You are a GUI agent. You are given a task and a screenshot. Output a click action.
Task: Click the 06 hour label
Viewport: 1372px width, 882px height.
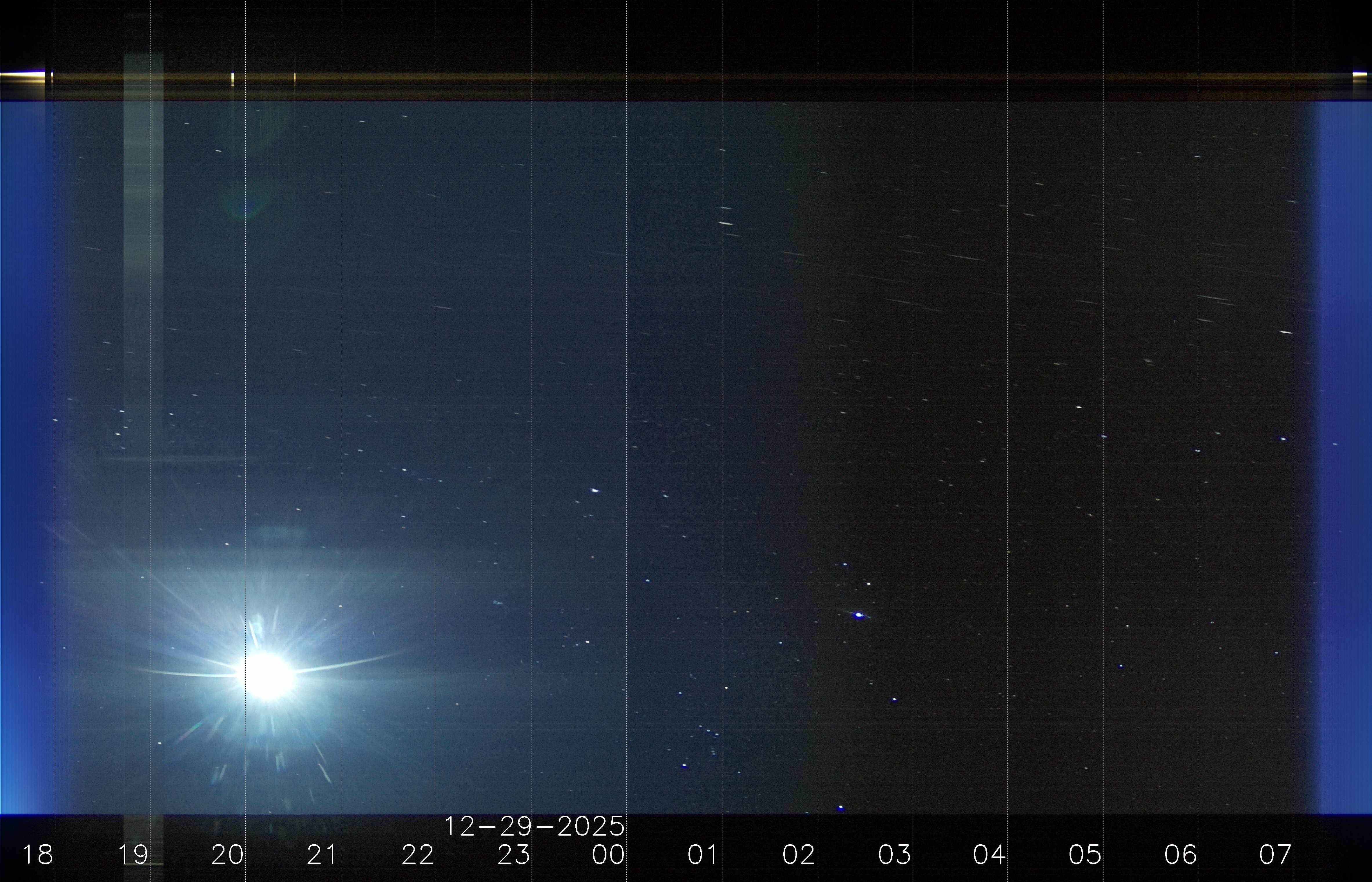click(1180, 855)
